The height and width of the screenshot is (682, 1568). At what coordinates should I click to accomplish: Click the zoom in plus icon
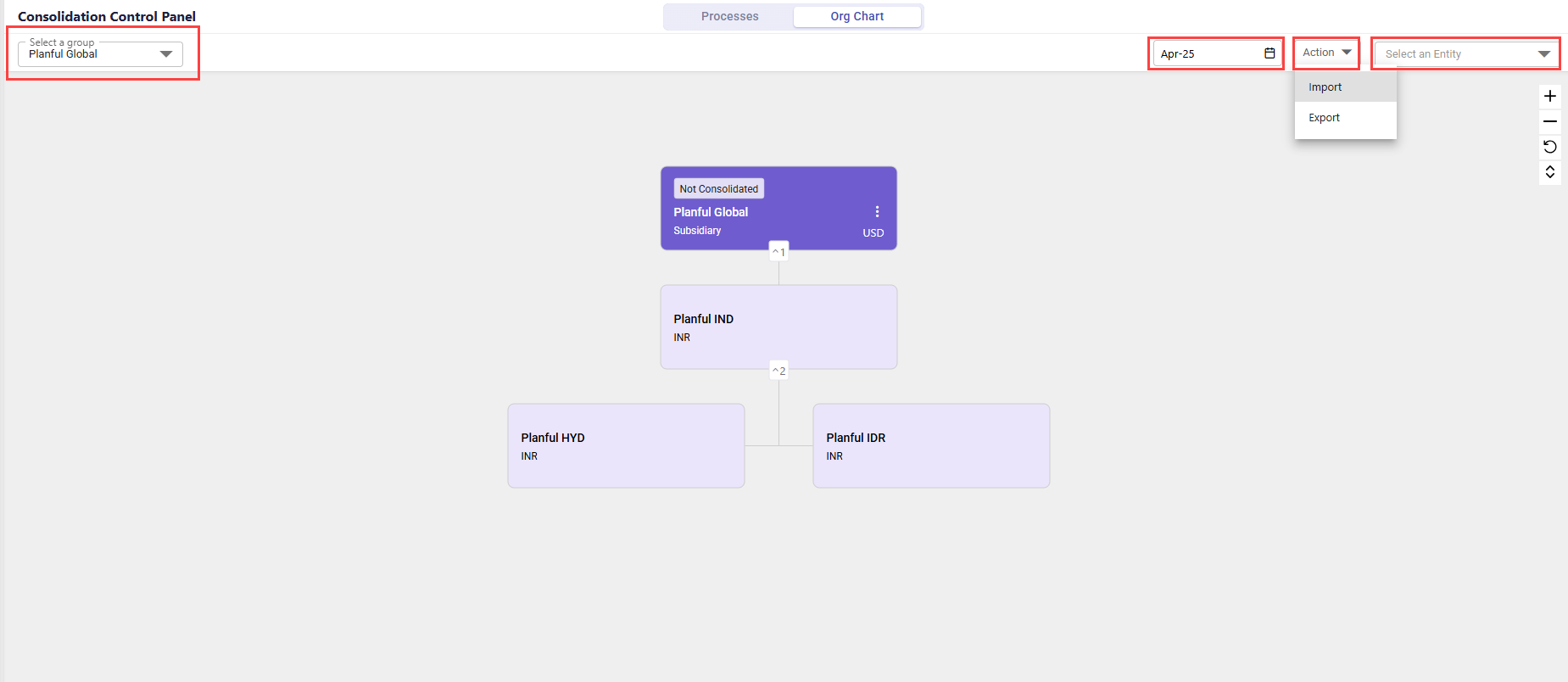coord(1549,96)
